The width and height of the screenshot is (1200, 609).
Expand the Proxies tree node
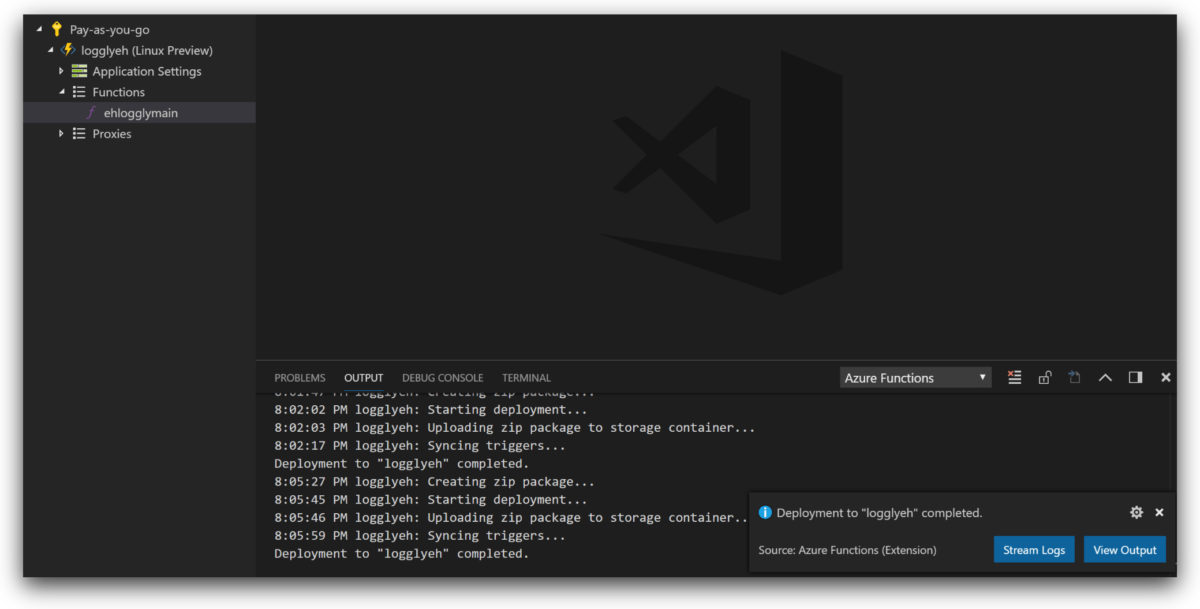tap(62, 133)
